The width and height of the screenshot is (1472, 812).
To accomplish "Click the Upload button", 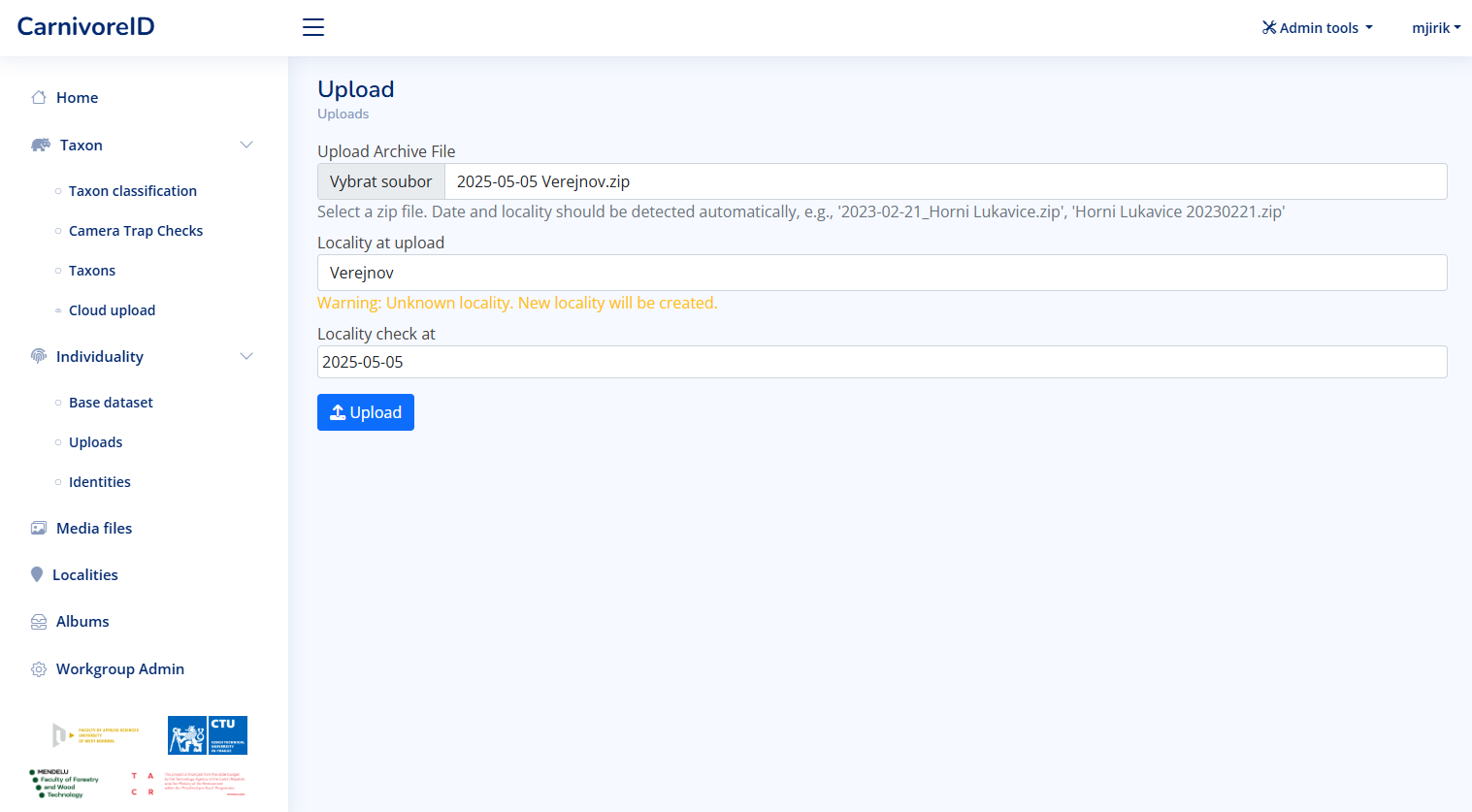I will (x=366, y=411).
